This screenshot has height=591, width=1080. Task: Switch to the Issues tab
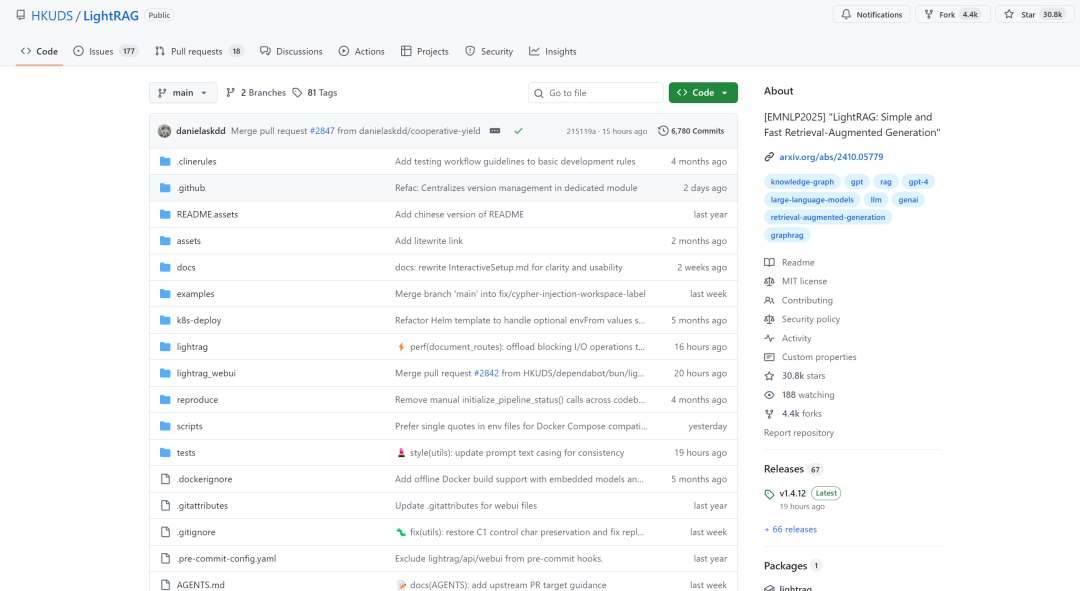[105, 51]
